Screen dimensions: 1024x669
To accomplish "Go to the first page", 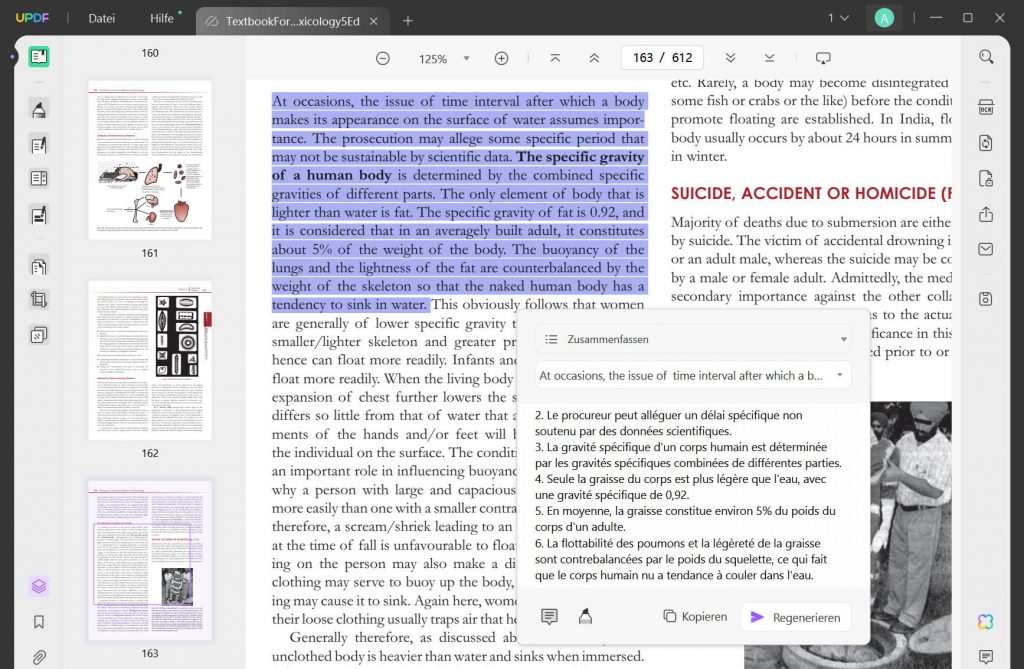I will point(555,58).
